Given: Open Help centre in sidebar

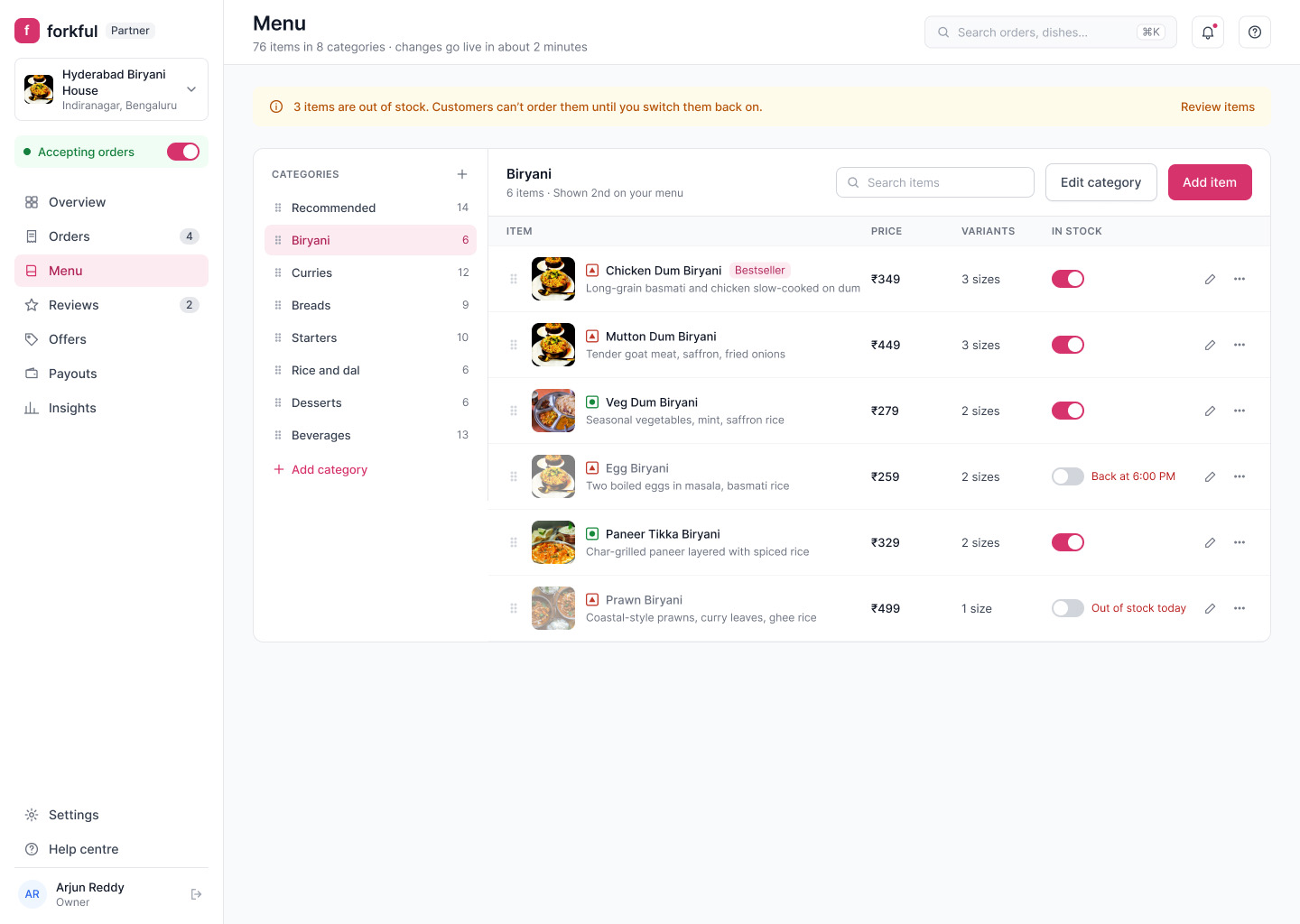Looking at the screenshot, I should point(111,849).
